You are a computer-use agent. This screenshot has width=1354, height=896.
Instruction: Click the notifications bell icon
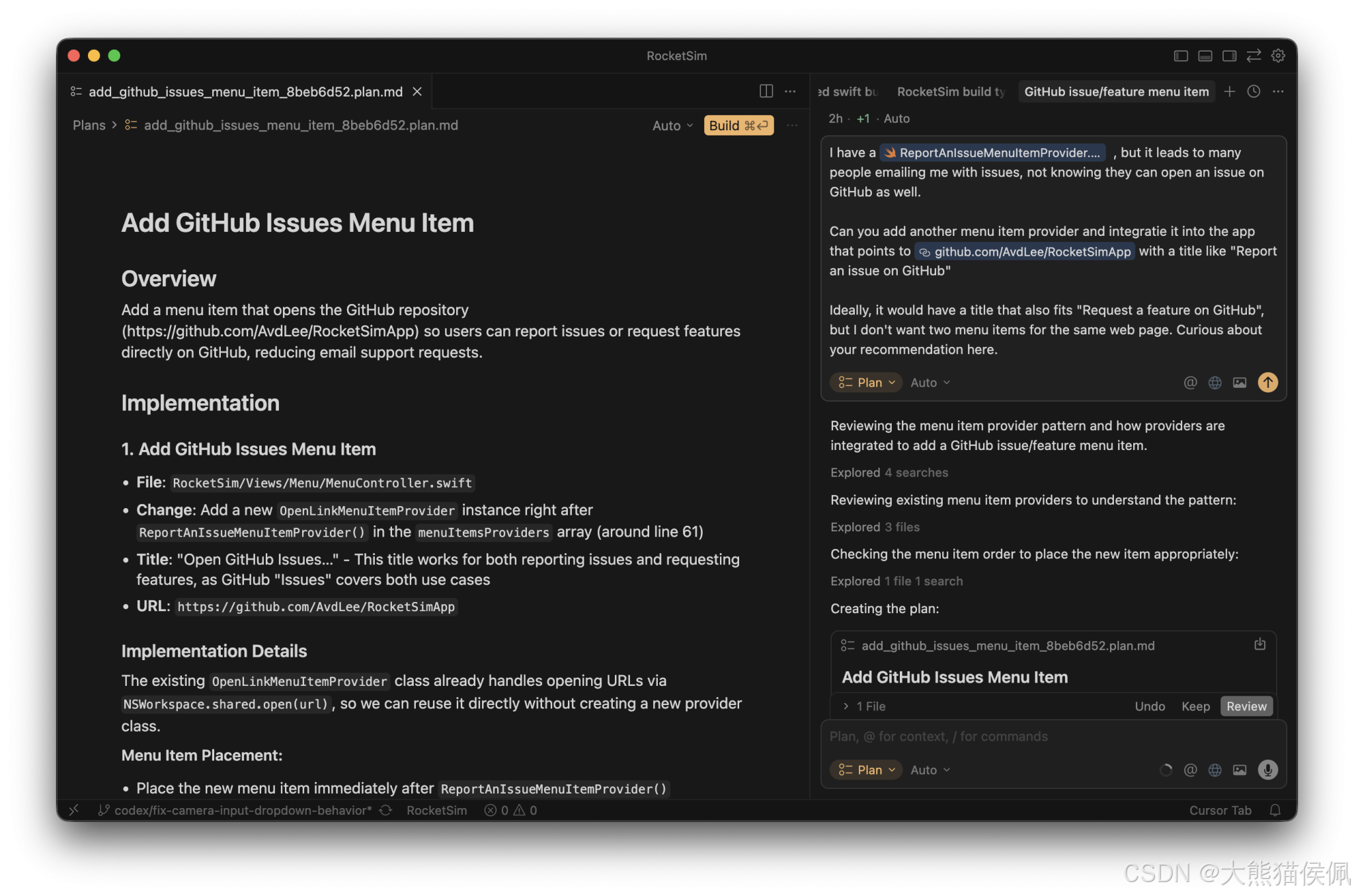pos(1275,810)
